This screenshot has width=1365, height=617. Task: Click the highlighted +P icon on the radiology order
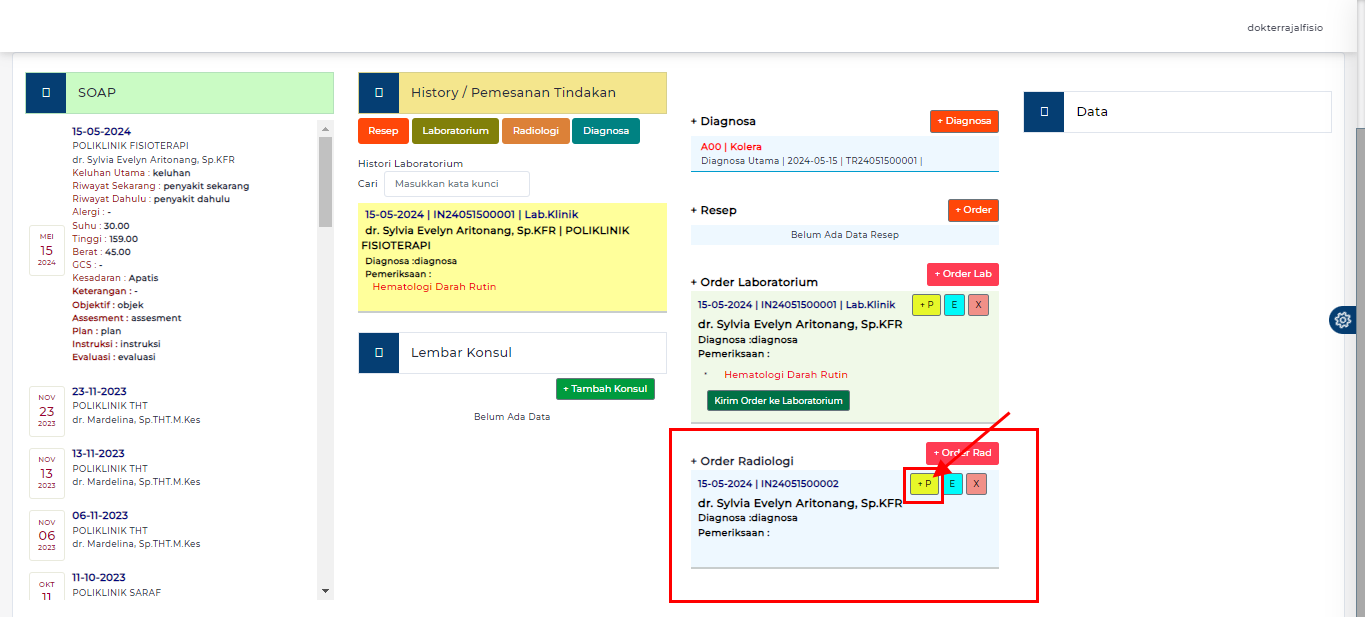[x=924, y=483]
